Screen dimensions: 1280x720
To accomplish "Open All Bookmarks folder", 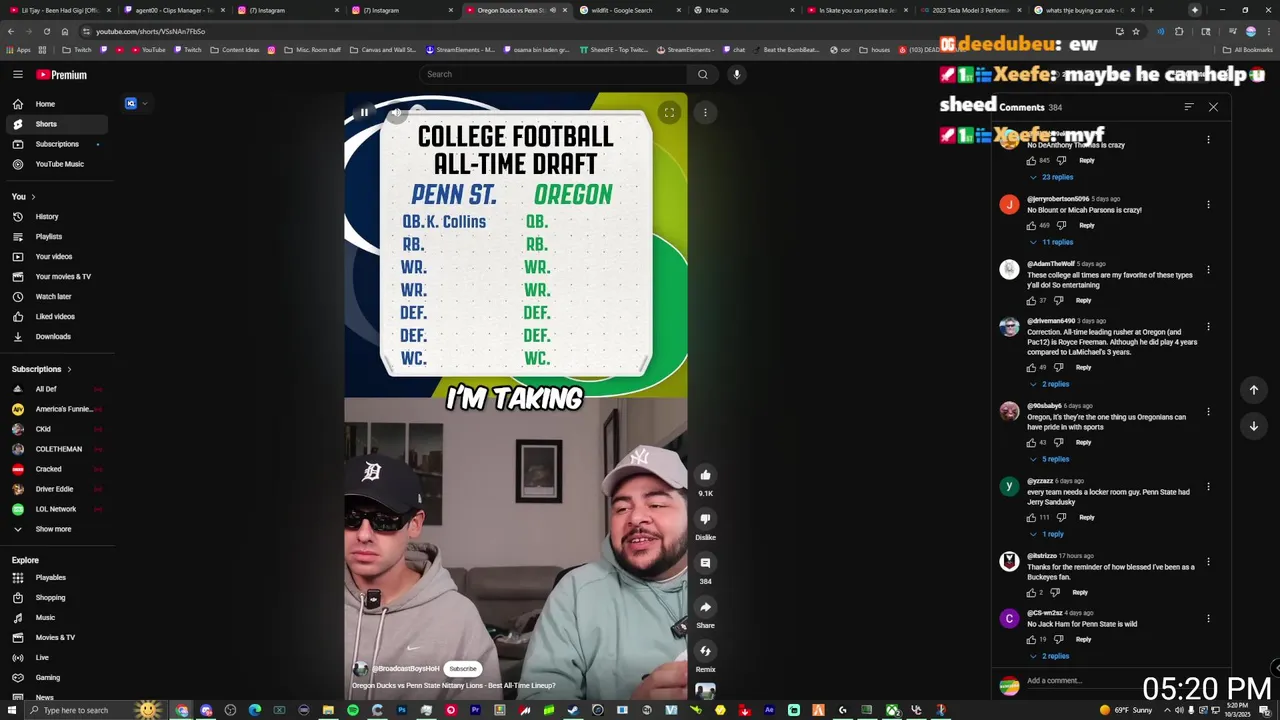I will (x=1248, y=49).
